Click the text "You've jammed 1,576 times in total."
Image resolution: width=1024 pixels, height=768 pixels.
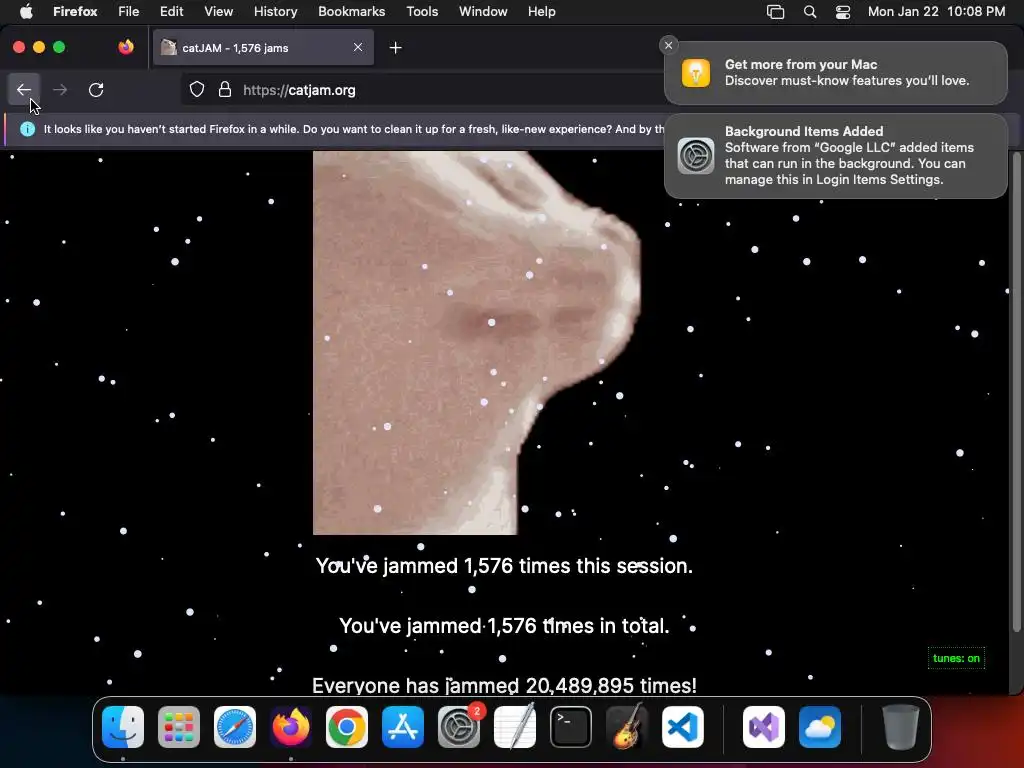(x=504, y=626)
